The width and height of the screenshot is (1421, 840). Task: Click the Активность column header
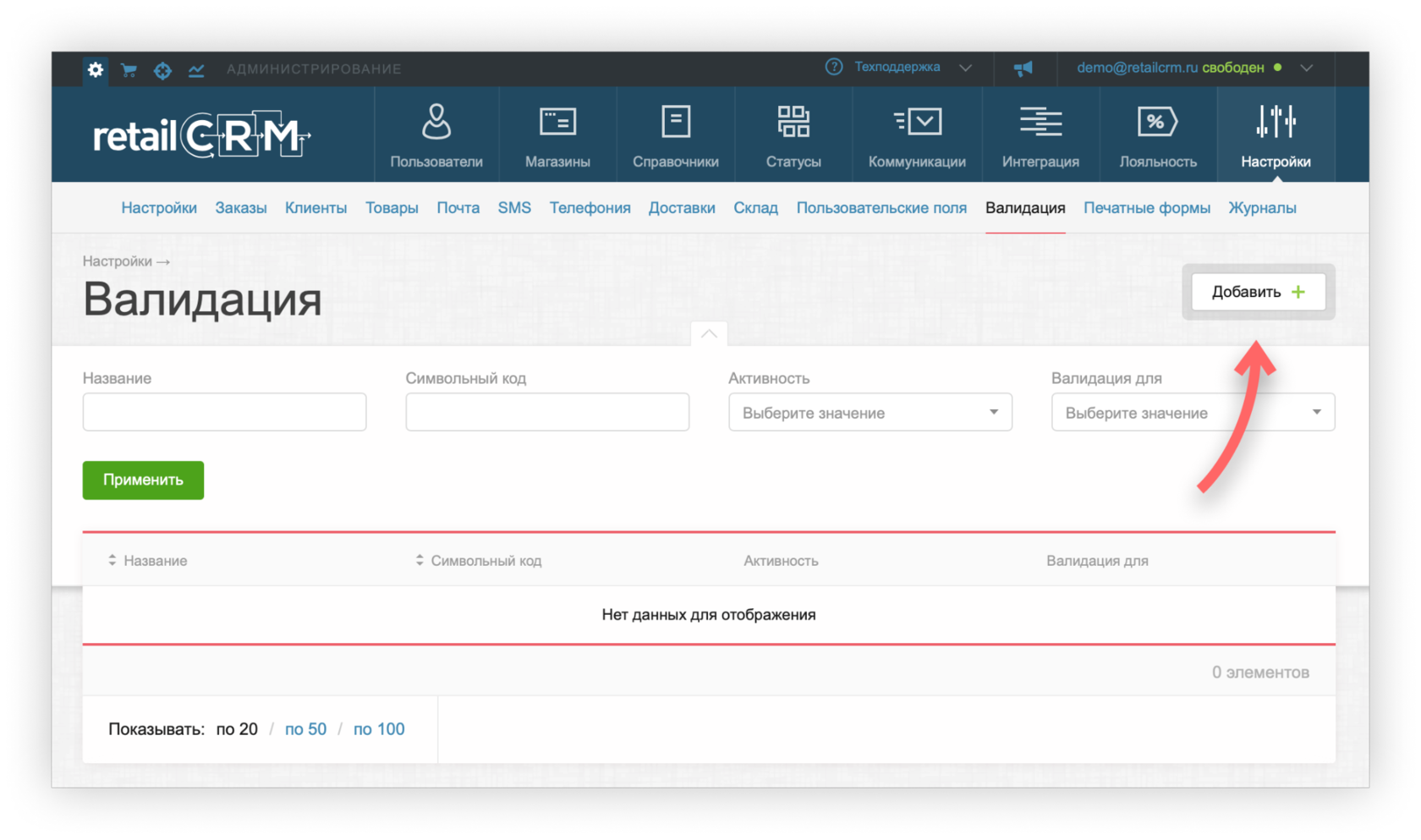point(781,561)
